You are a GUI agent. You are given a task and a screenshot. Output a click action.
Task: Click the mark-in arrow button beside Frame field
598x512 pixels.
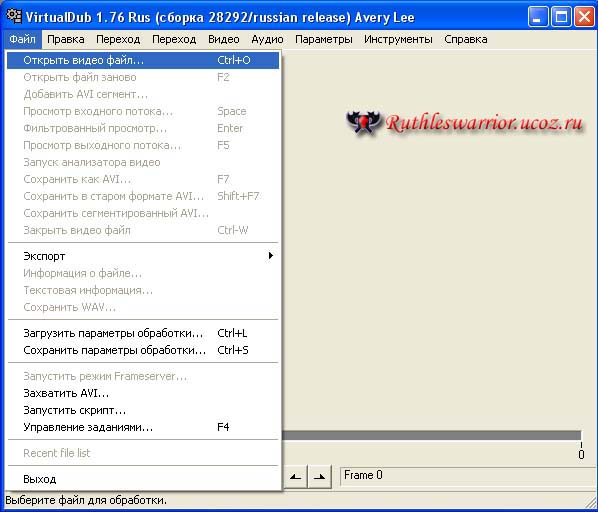[296, 476]
